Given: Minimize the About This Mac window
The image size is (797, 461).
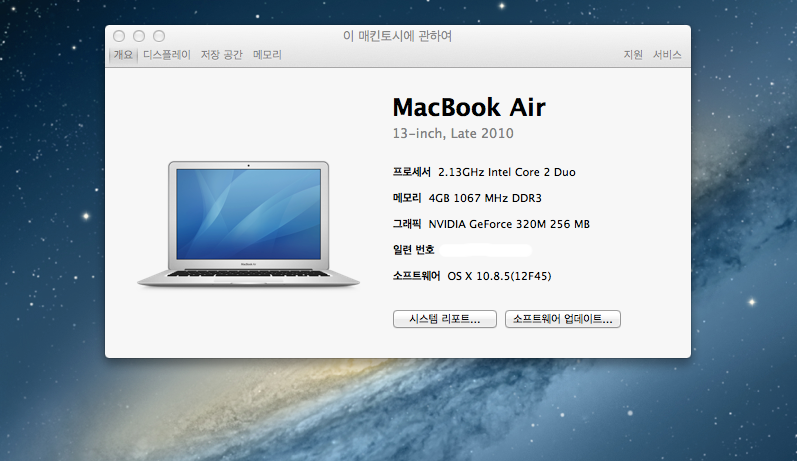Looking at the screenshot, I should coord(139,36).
